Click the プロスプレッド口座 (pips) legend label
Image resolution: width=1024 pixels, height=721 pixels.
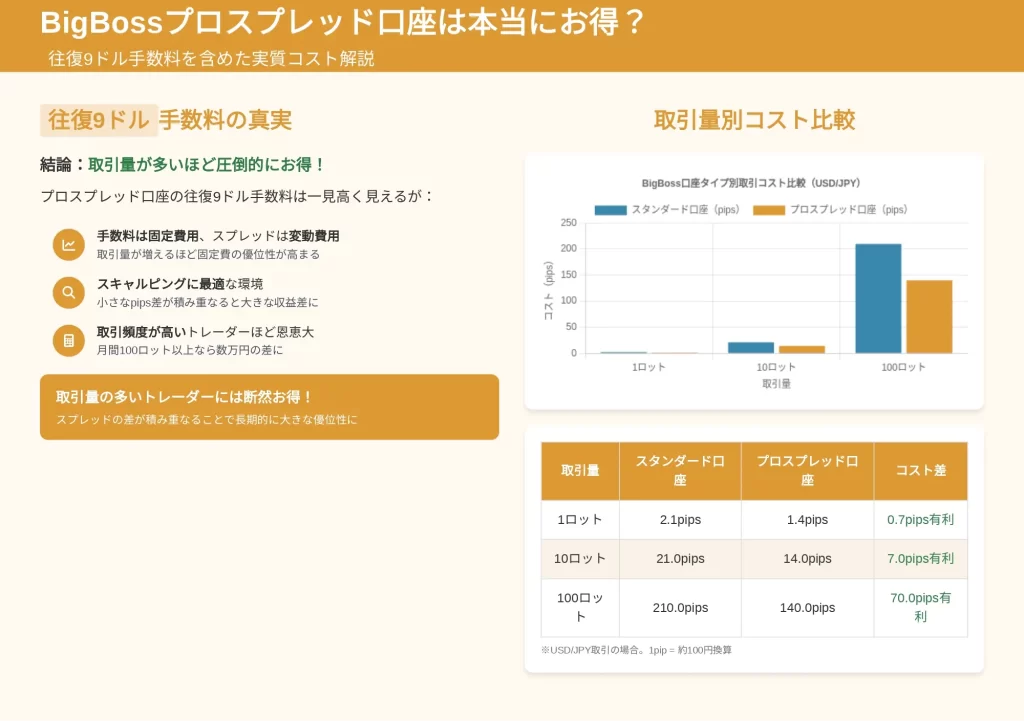click(x=848, y=210)
